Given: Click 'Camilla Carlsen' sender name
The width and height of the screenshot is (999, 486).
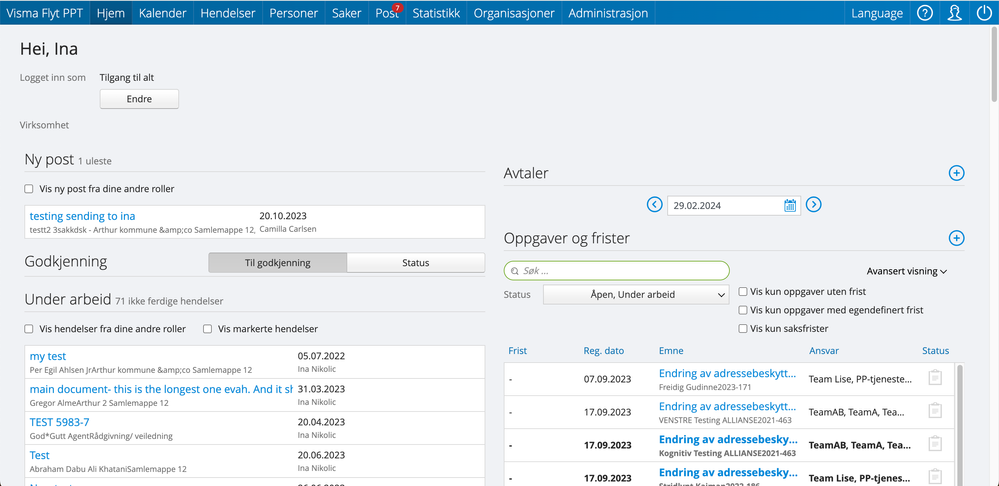Looking at the screenshot, I should pos(288,229).
